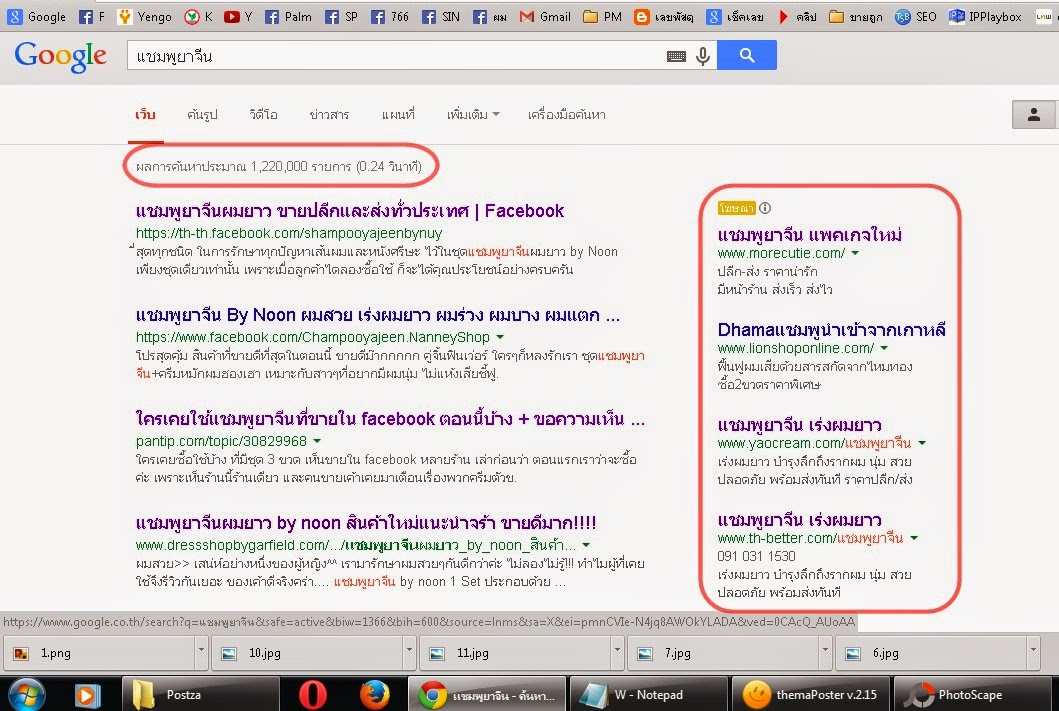This screenshot has height=711, width=1059.
Task: Open the Gmail bookmark
Action: point(545,17)
